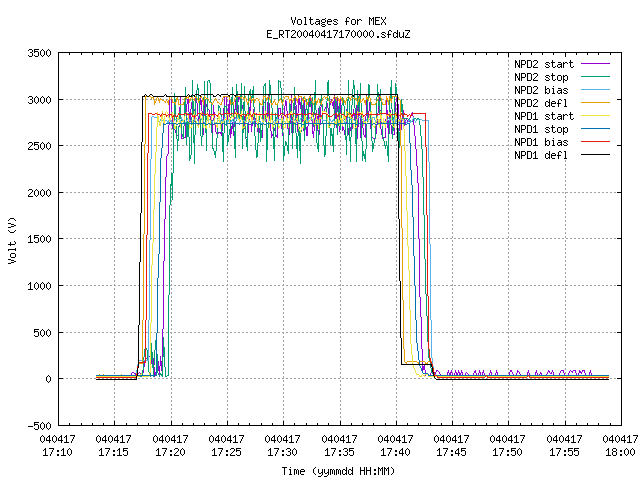Click the black NPD1 defl legend line
Viewport: 640px width, 480px height.
tap(596, 155)
